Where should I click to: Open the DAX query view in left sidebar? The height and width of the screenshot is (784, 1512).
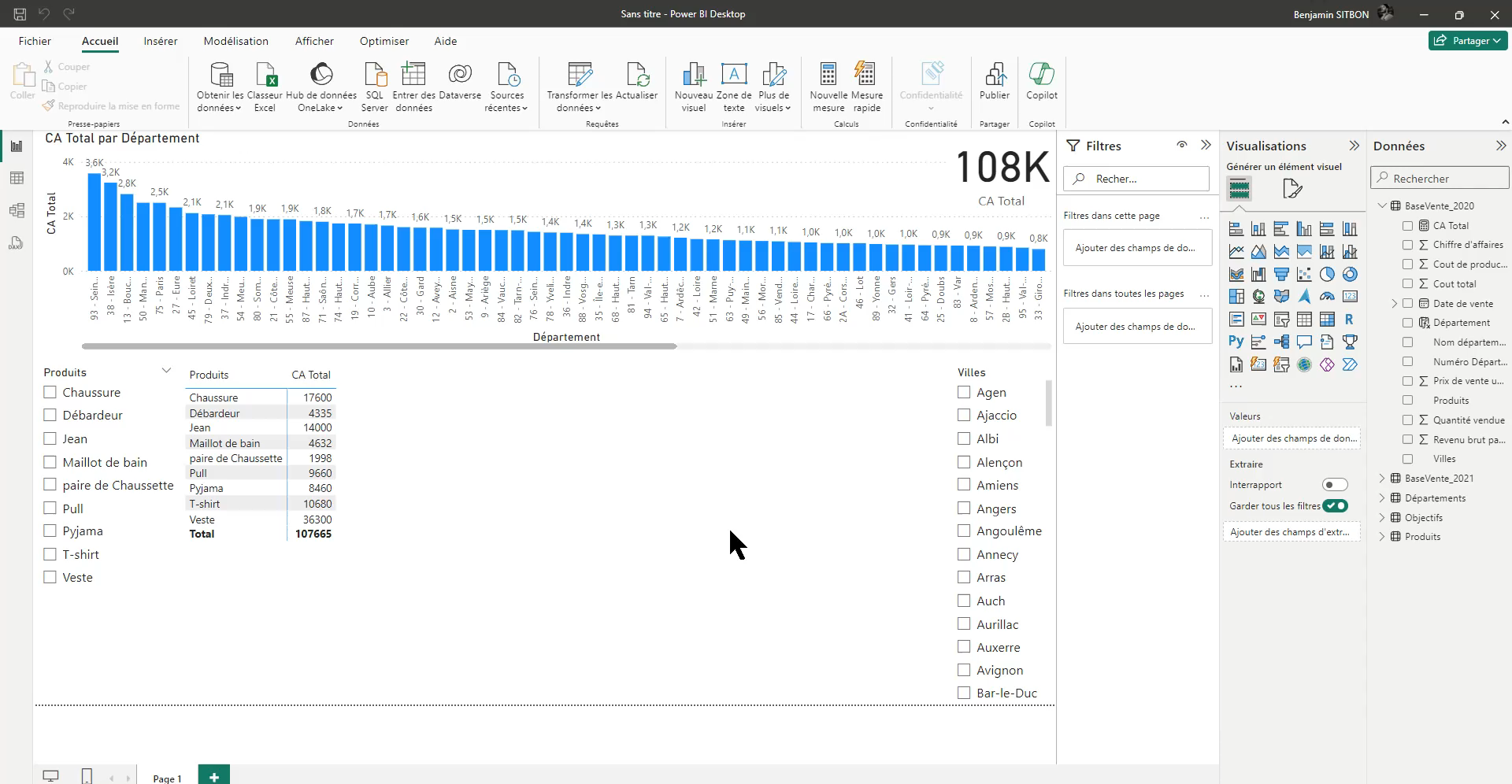click(x=17, y=242)
